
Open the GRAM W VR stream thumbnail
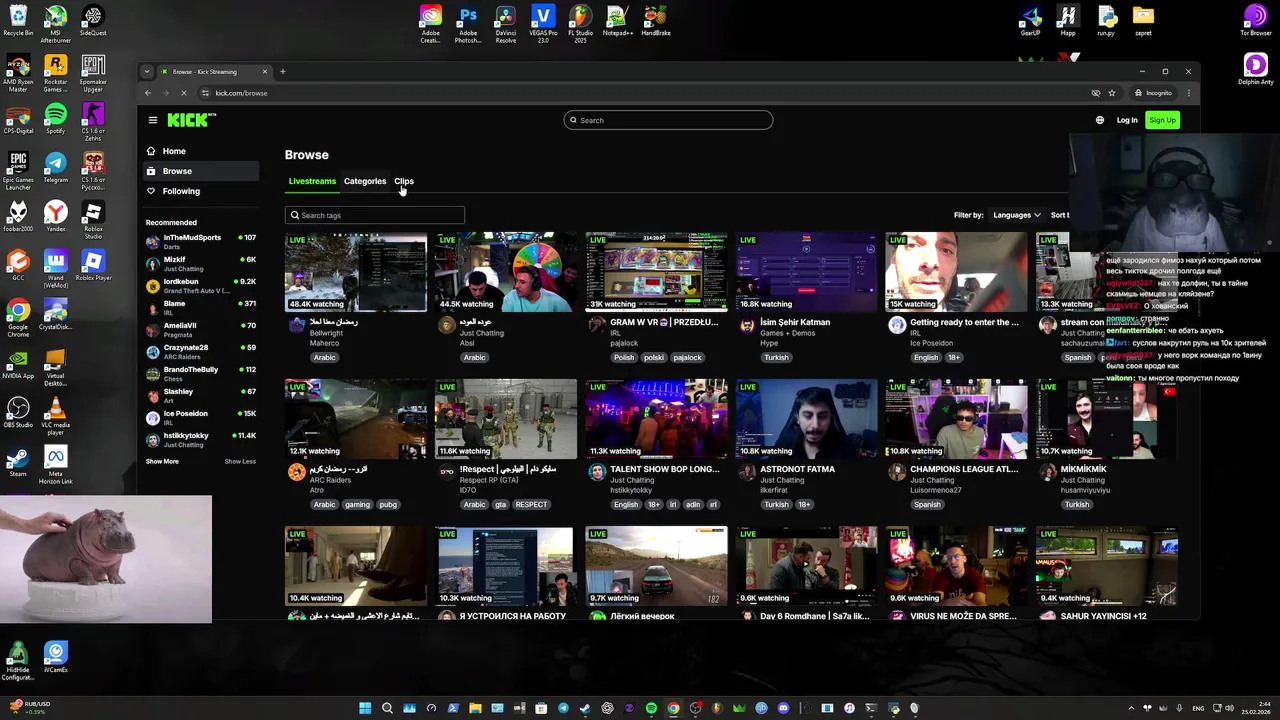[x=657, y=272]
